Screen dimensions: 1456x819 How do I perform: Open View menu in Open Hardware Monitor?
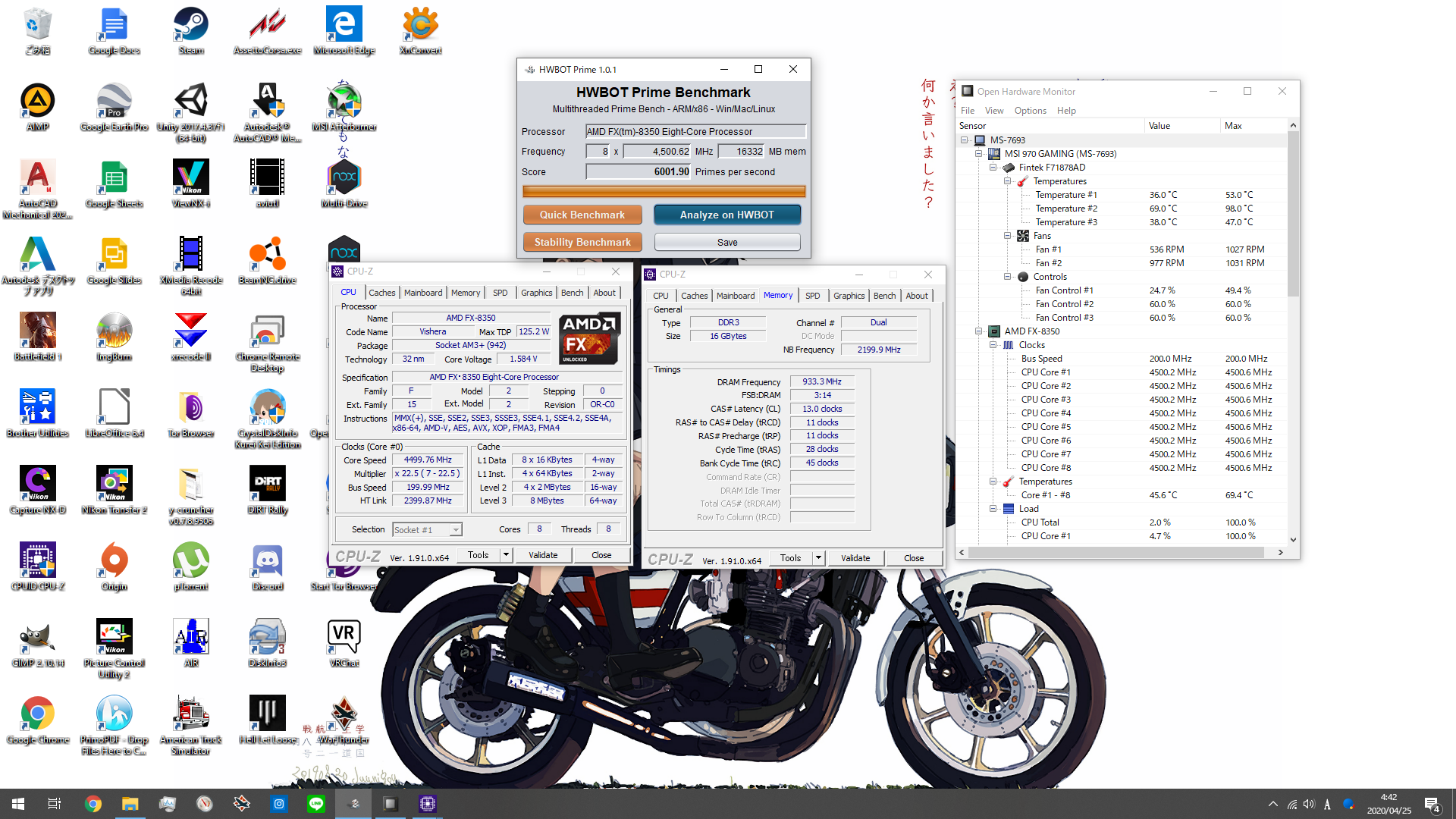click(x=993, y=111)
